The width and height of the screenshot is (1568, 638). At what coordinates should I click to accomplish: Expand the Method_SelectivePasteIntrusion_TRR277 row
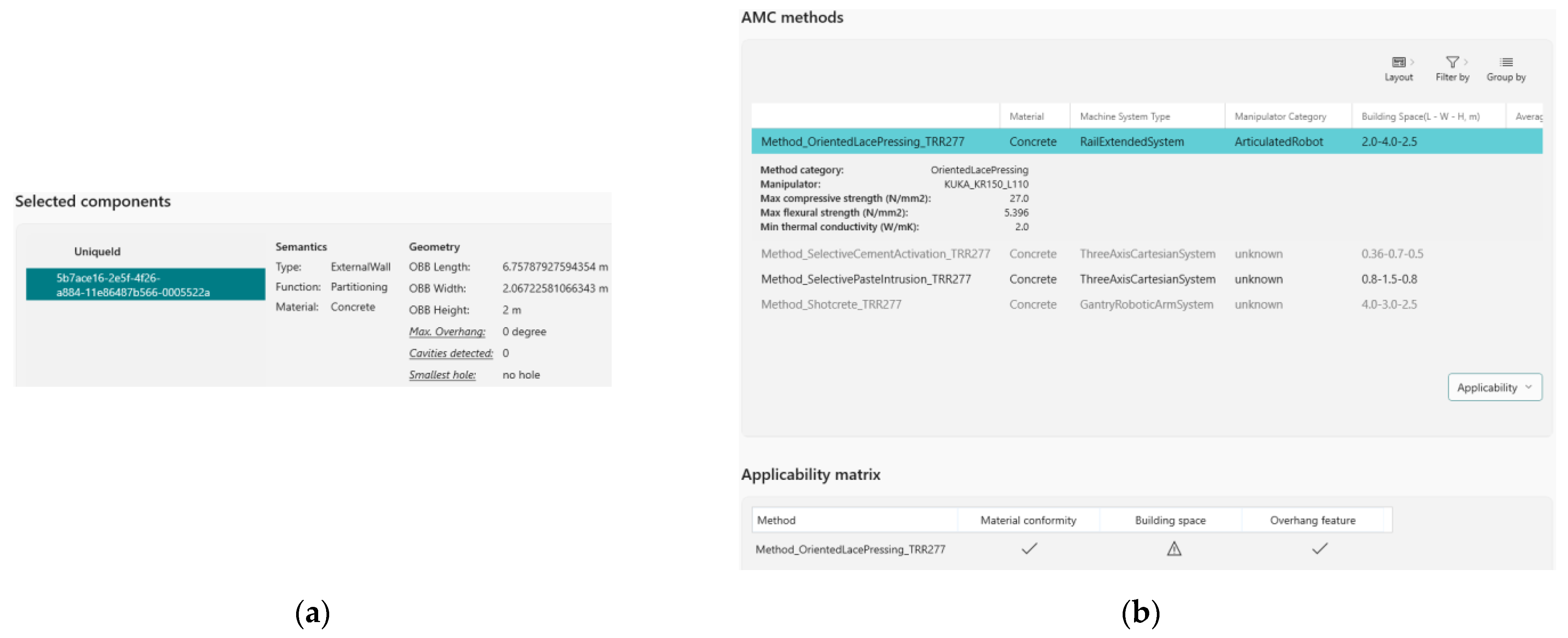[x=866, y=279]
